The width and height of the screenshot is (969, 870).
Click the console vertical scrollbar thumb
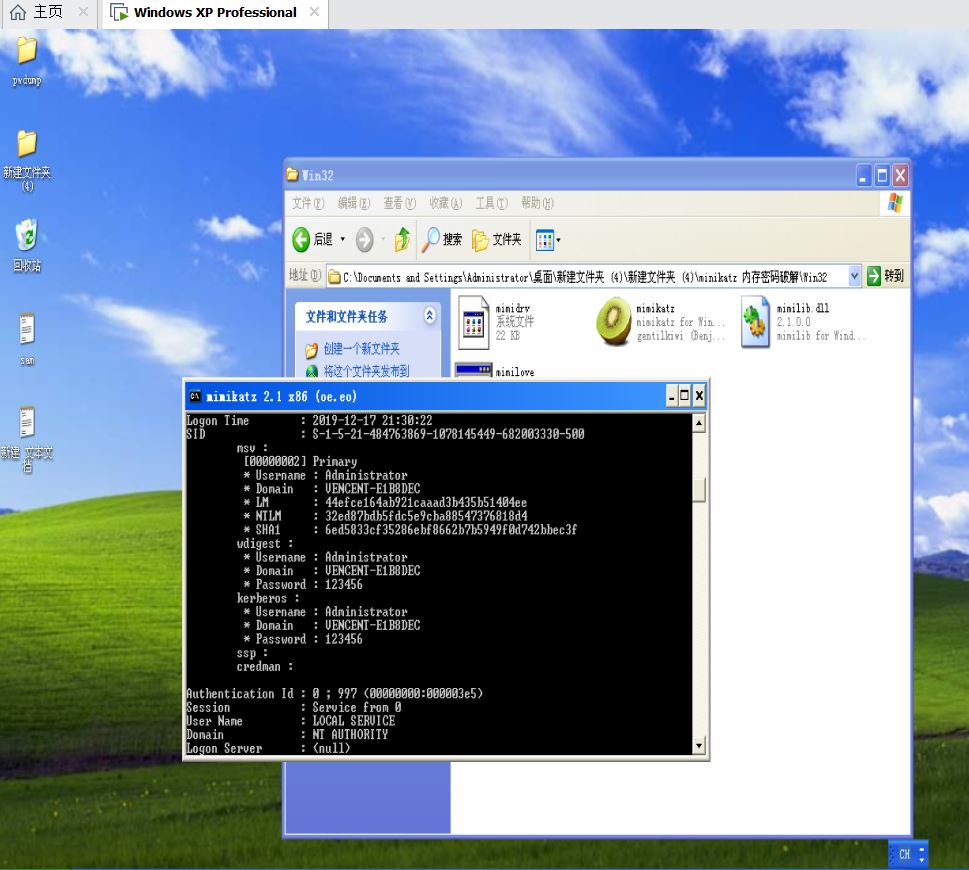699,491
